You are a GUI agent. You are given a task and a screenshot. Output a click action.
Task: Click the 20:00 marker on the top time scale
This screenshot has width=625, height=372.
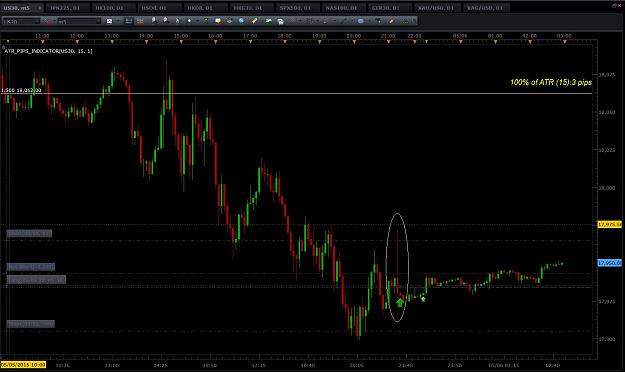(354, 36)
